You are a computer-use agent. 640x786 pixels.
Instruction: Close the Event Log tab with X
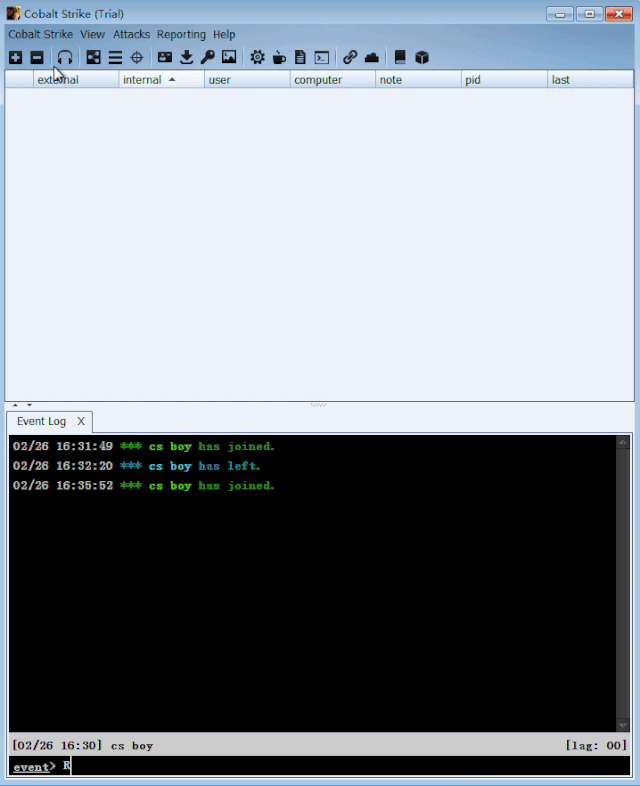81,421
